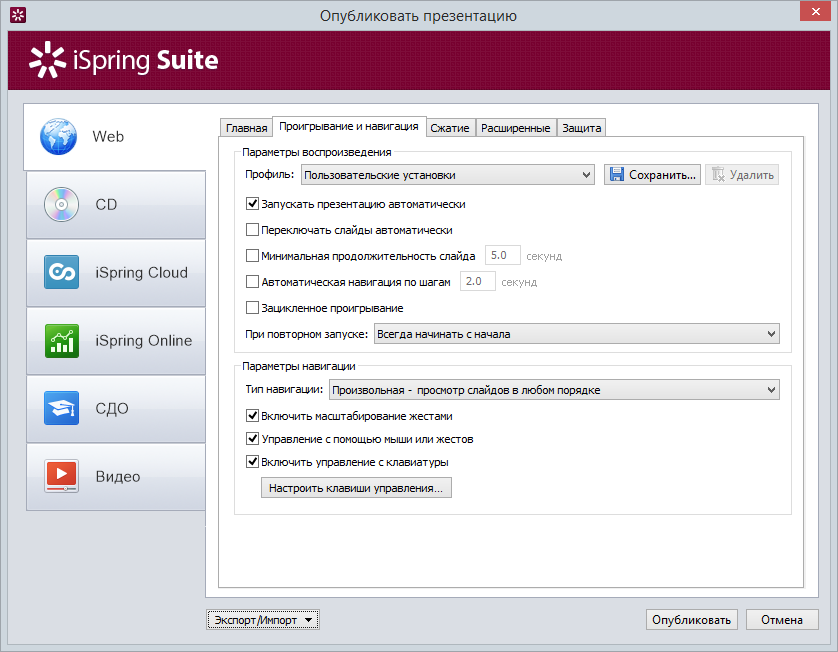Viewport: 838px width, 652px height.
Task: Click the CD disc icon
Action: tap(61, 204)
